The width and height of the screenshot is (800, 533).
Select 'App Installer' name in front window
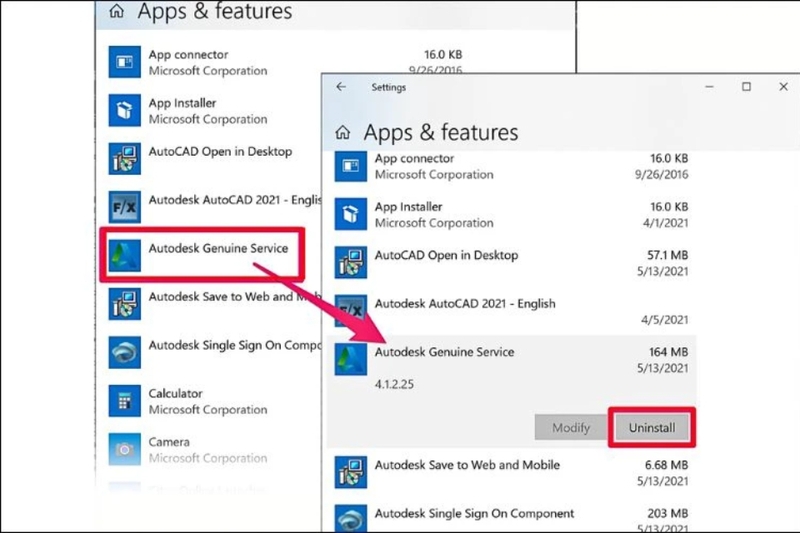pyautogui.click(x=408, y=207)
